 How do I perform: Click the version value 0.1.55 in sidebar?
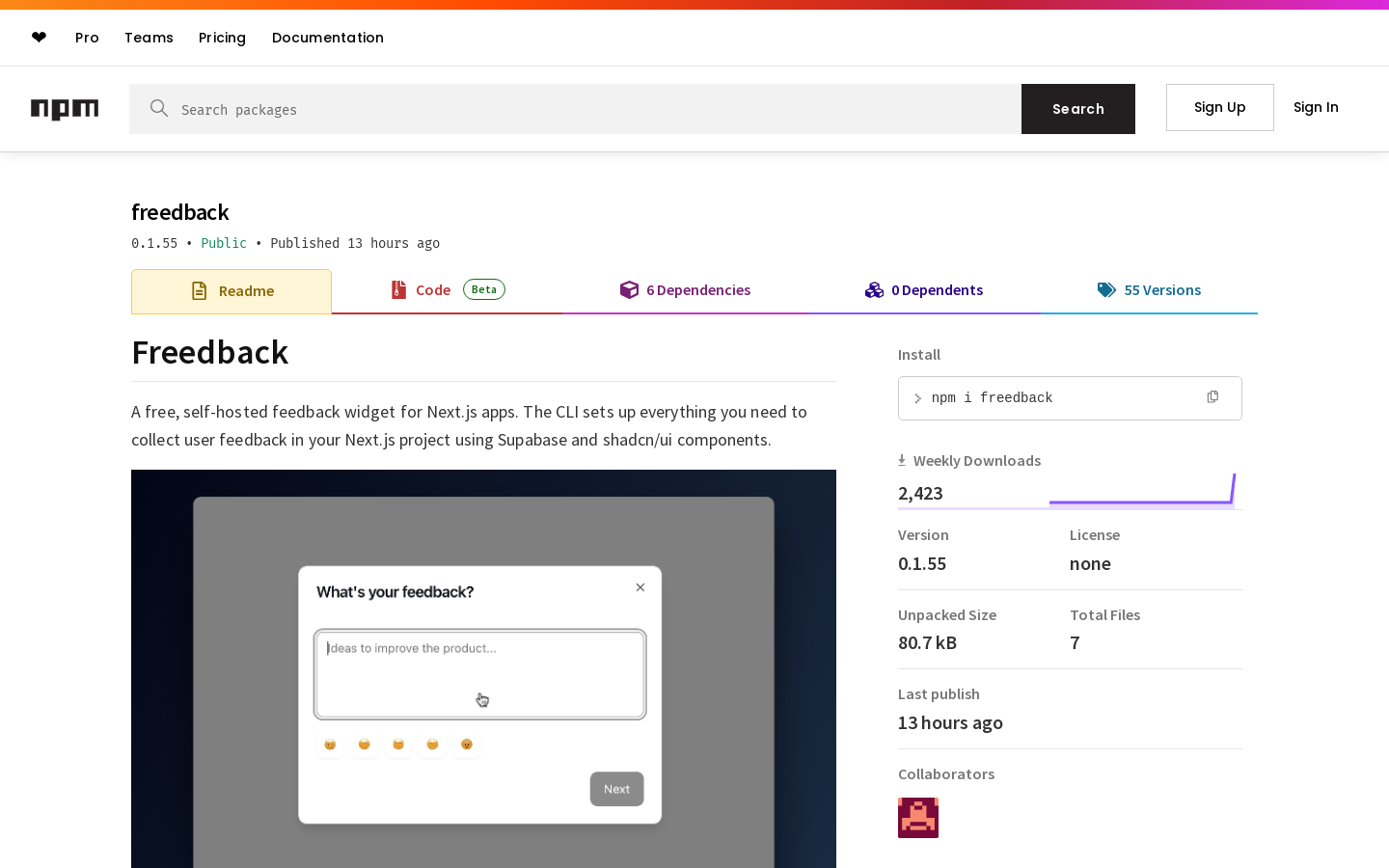click(x=922, y=564)
